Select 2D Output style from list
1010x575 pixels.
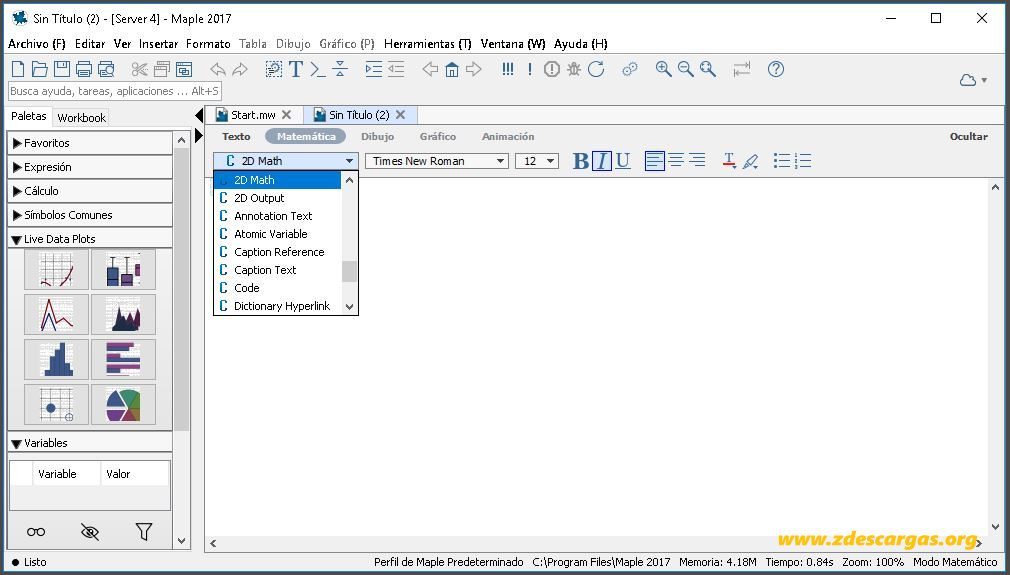pos(278,198)
